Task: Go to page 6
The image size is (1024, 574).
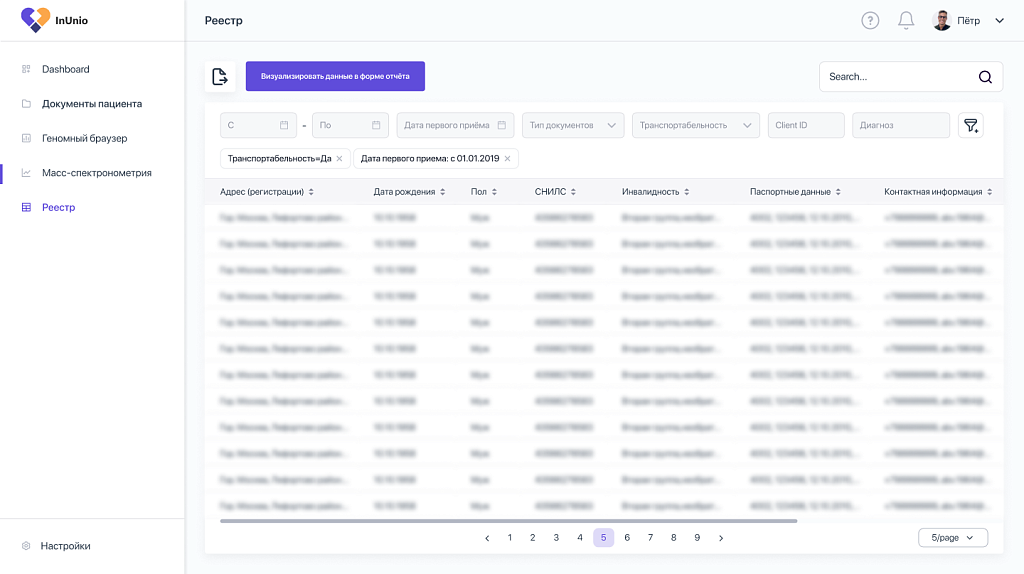Action: pyautogui.click(x=627, y=538)
